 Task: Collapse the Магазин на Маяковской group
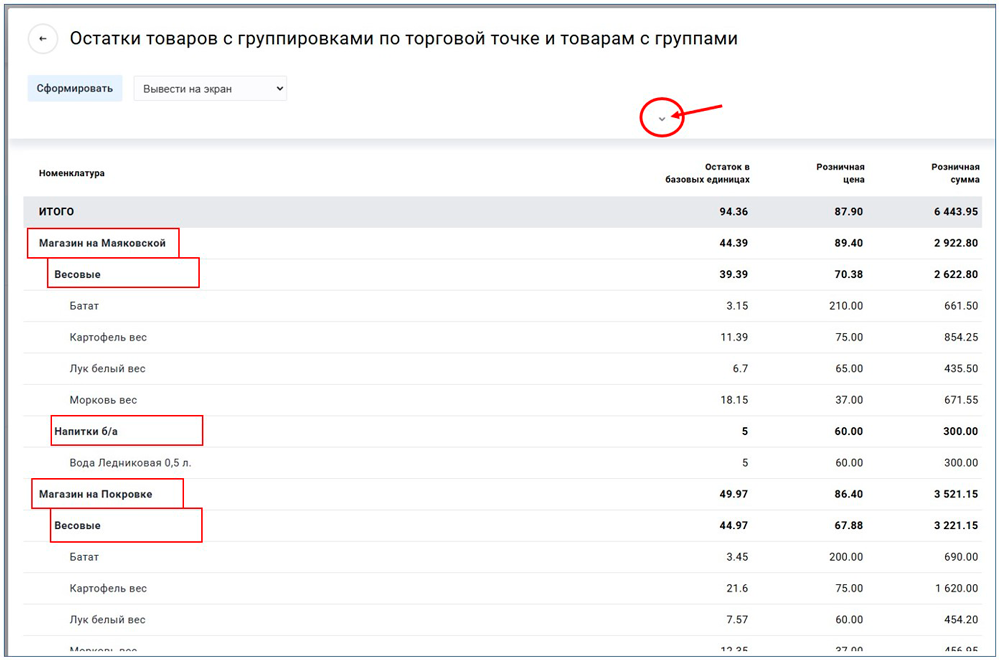(102, 243)
